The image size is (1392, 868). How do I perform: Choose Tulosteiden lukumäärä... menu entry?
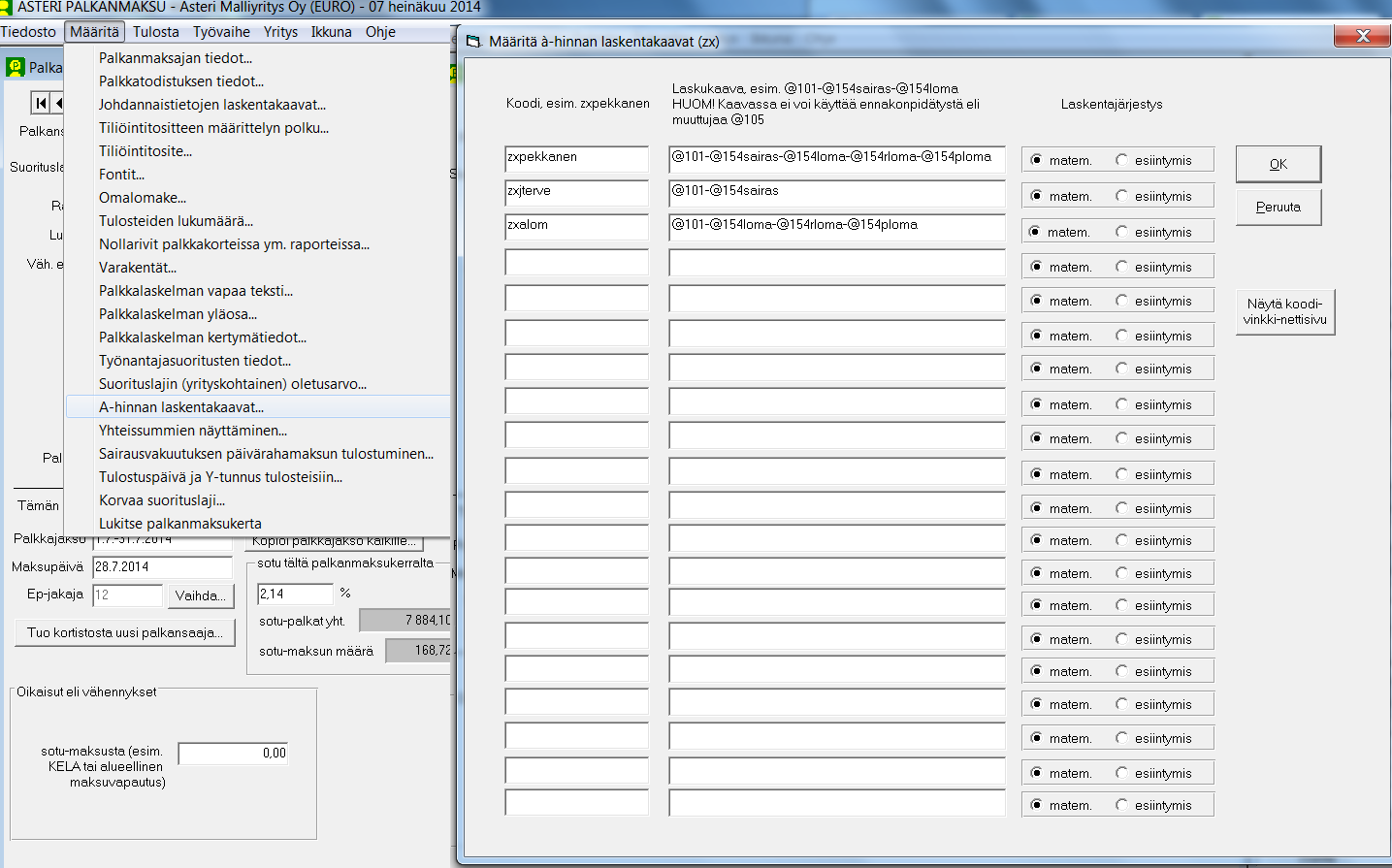(x=258, y=221)
